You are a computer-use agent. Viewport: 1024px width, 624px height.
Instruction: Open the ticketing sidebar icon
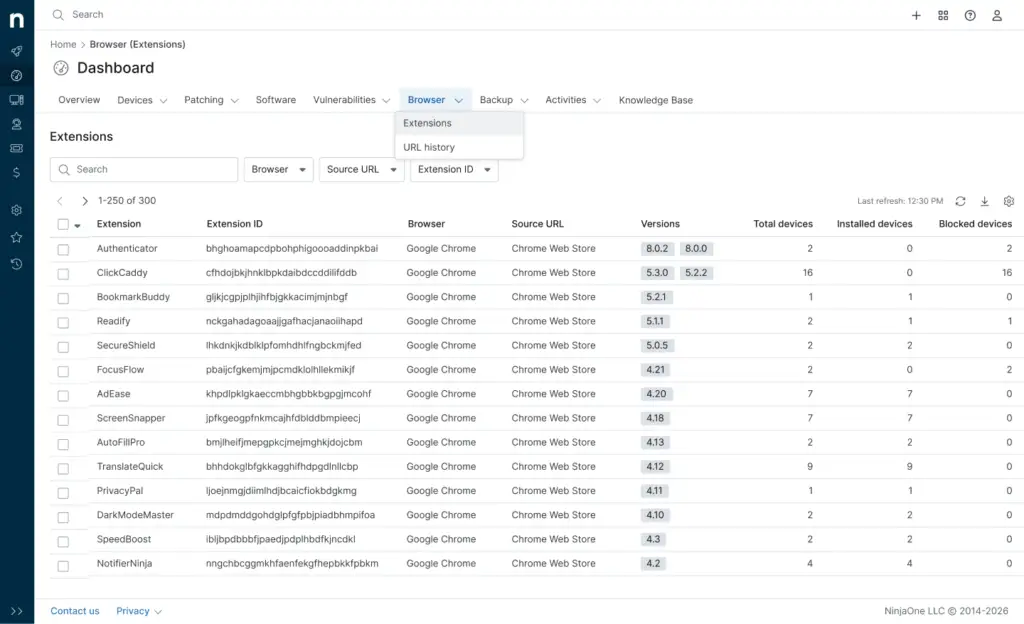tap(17, 148)
